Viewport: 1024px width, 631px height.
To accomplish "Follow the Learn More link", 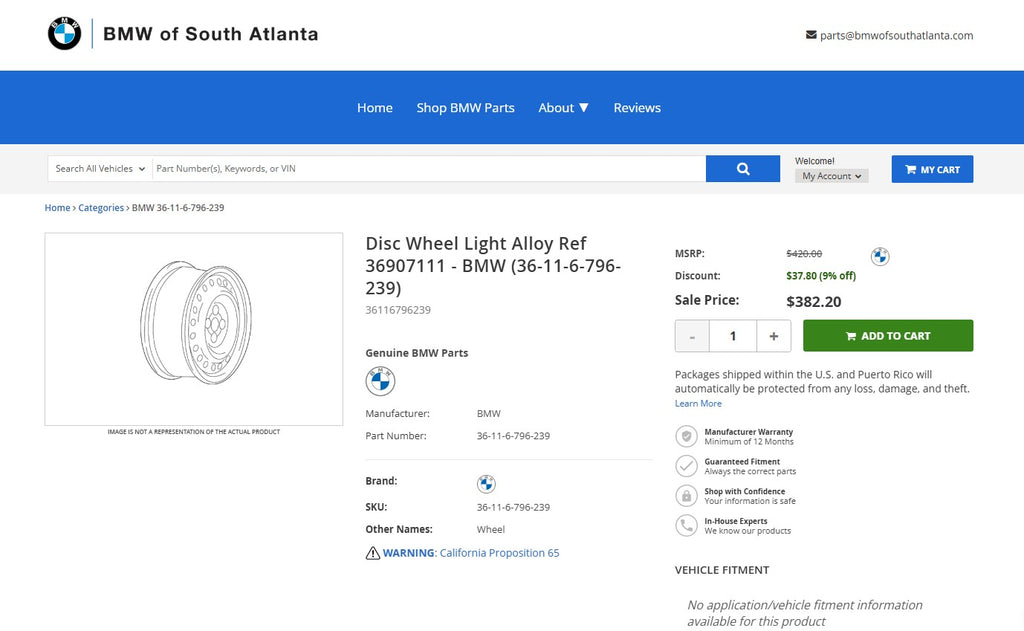I will (x=698, y=404).
